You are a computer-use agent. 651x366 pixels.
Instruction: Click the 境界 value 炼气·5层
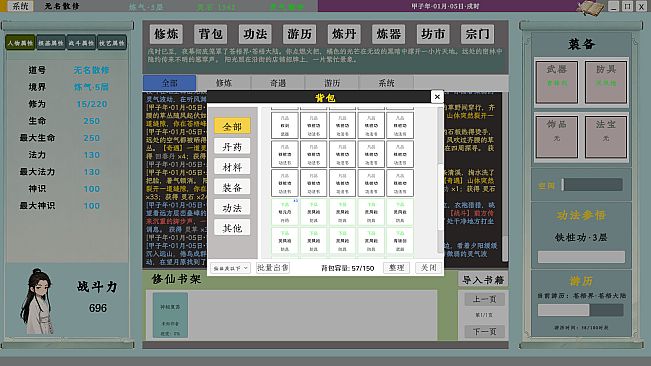click(x=91, y=87)
